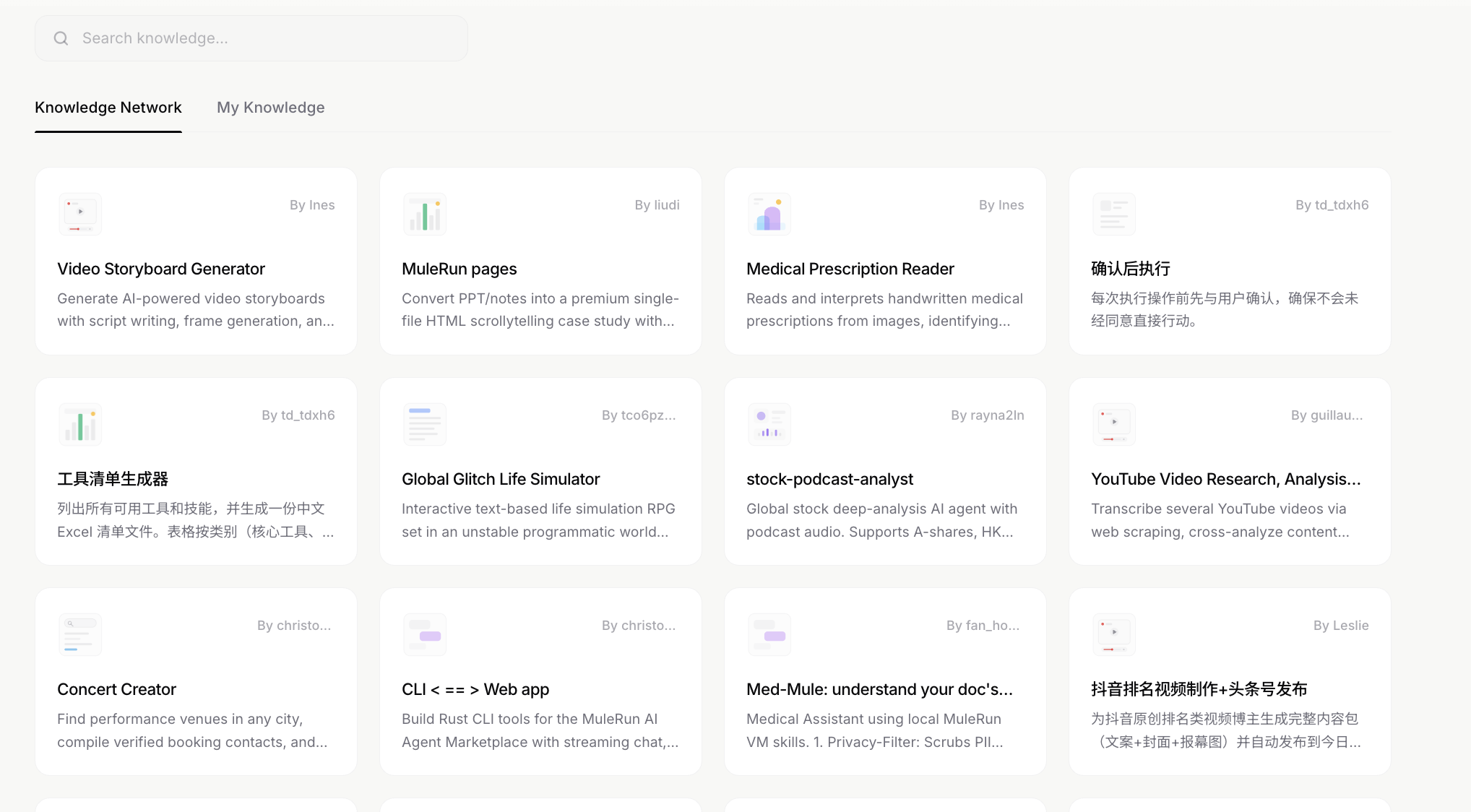Viewport: 1471px width, 812px height.
Task: Click the Concert Creator description text
Action: [192, 730]
